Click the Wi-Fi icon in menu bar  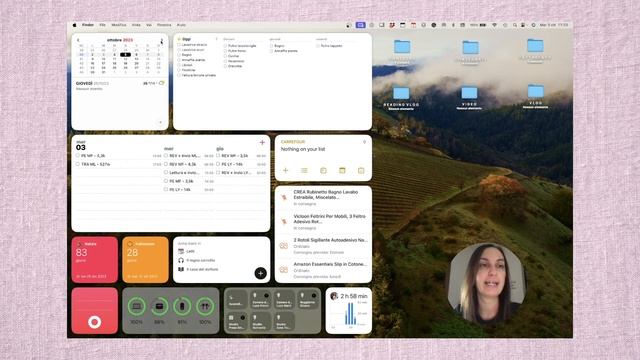pos(494,25)
